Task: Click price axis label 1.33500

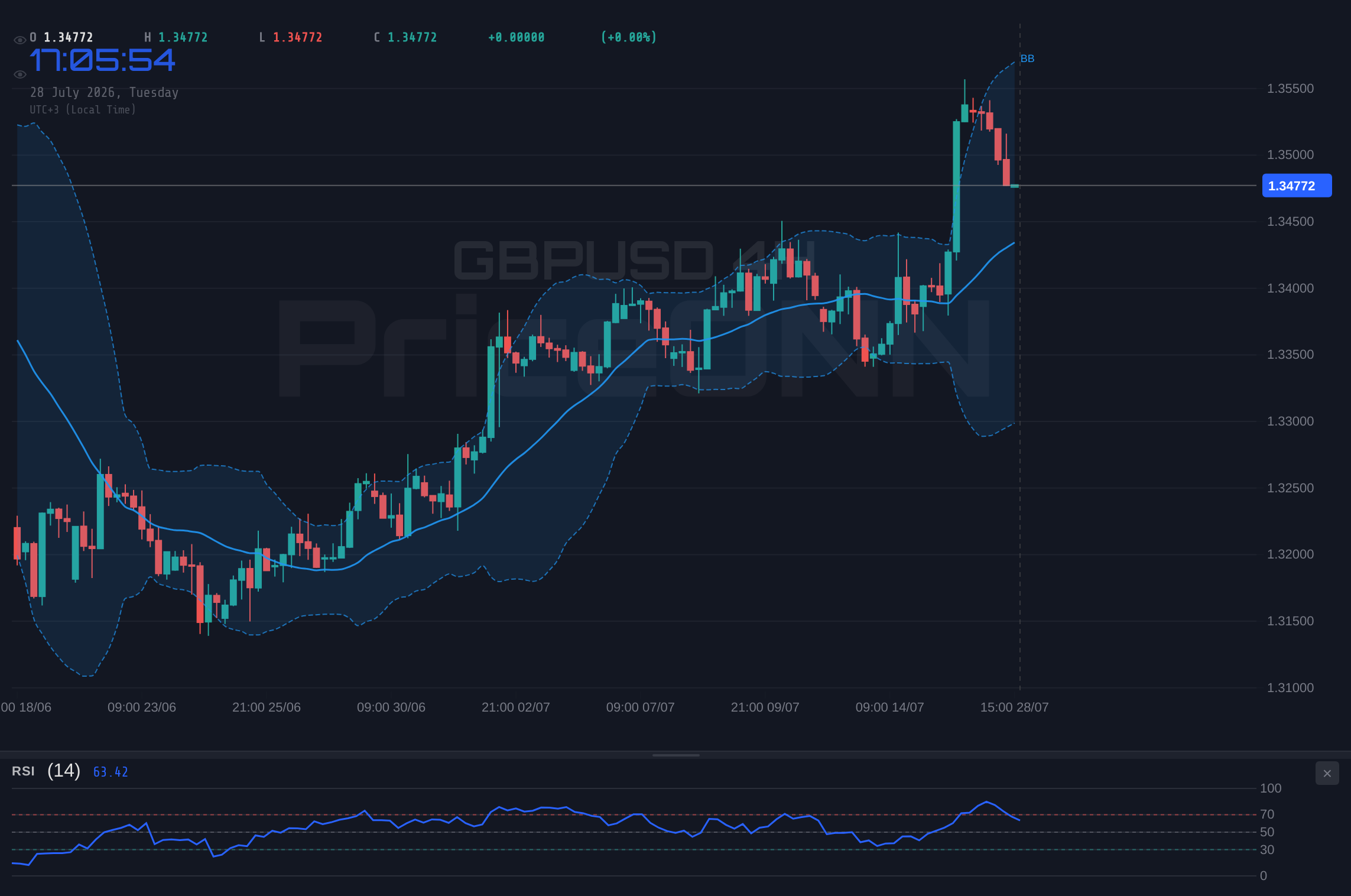Action: [1290, 355]
